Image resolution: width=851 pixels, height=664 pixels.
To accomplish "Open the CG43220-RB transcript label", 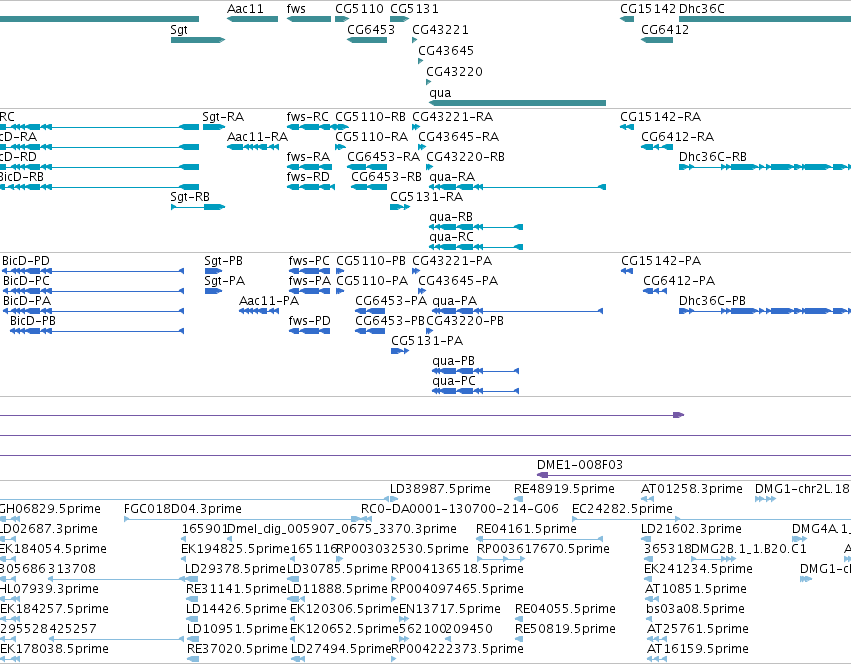I will (465, 157).
